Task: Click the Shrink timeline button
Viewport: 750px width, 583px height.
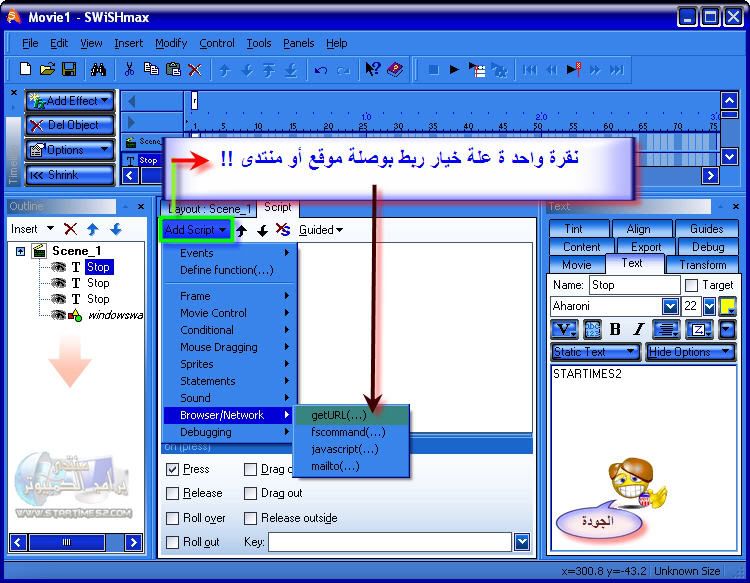Action: coord(70,175)
